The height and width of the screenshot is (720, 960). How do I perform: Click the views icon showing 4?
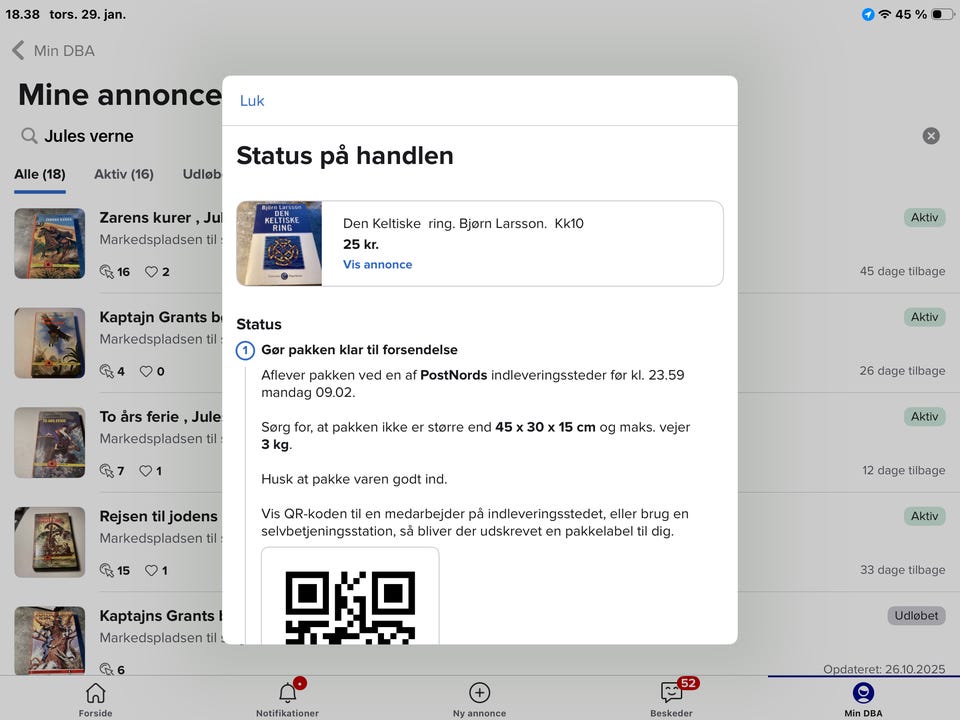[107, 371]
